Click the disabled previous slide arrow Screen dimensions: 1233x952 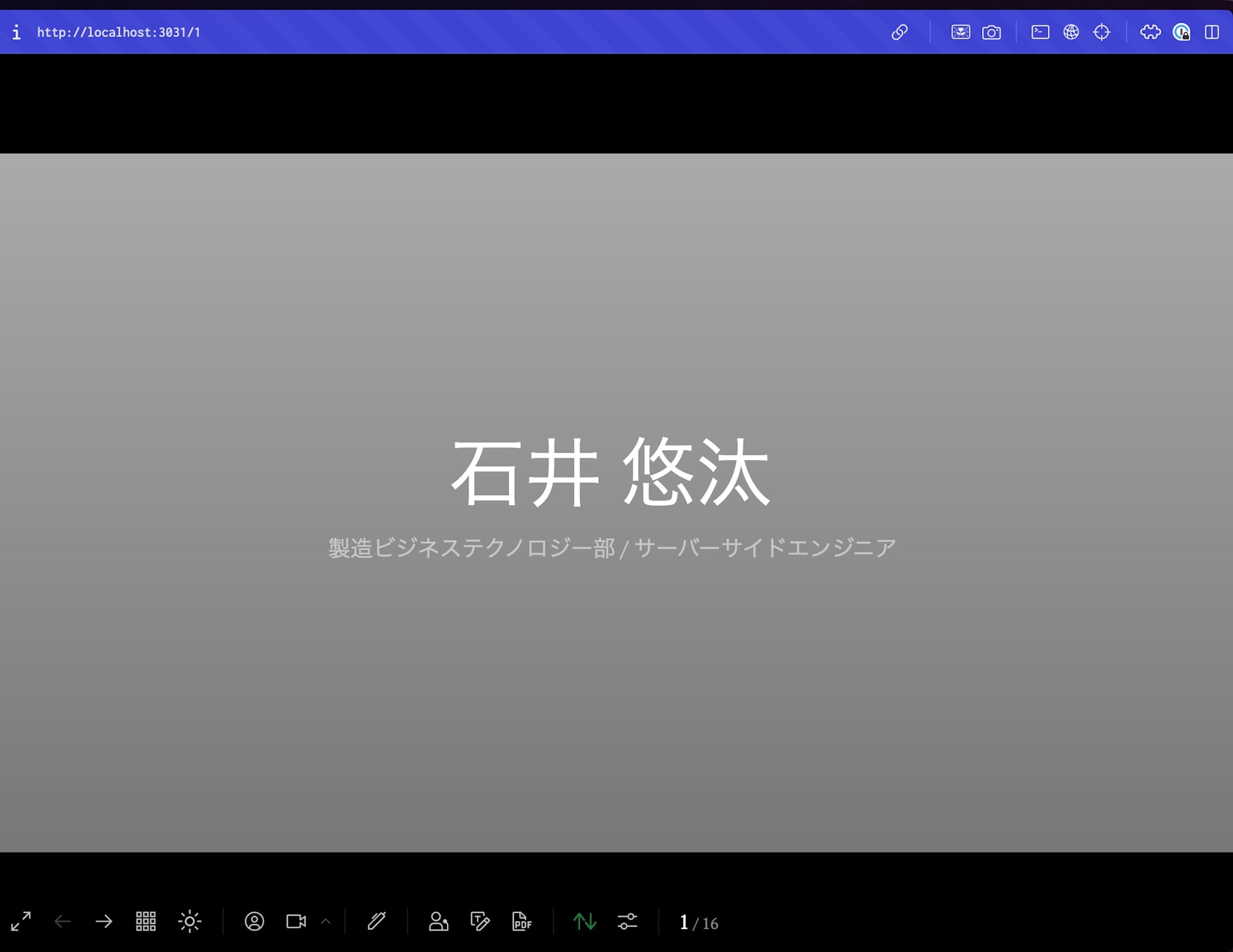pos(63,922)
